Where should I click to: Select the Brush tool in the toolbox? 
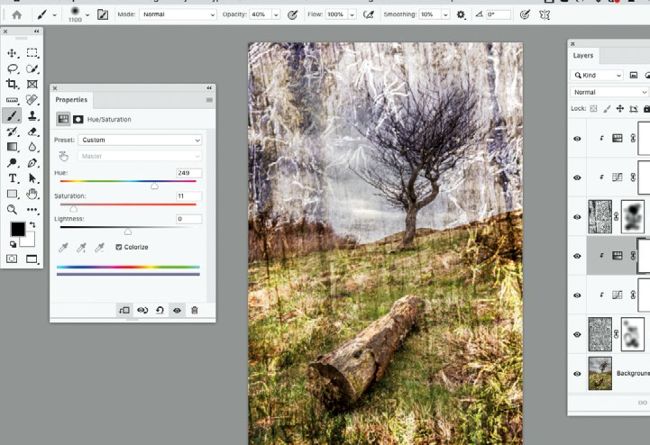pos(12,116)
